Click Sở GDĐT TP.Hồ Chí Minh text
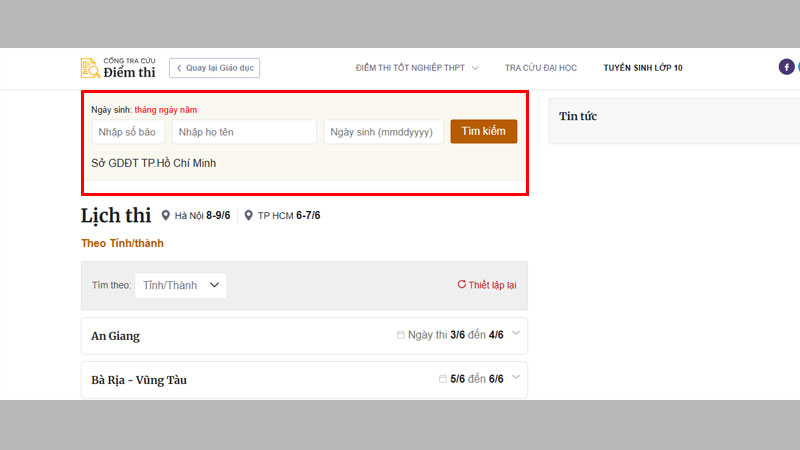Screen dimensions: 800x450 point(154,163)
